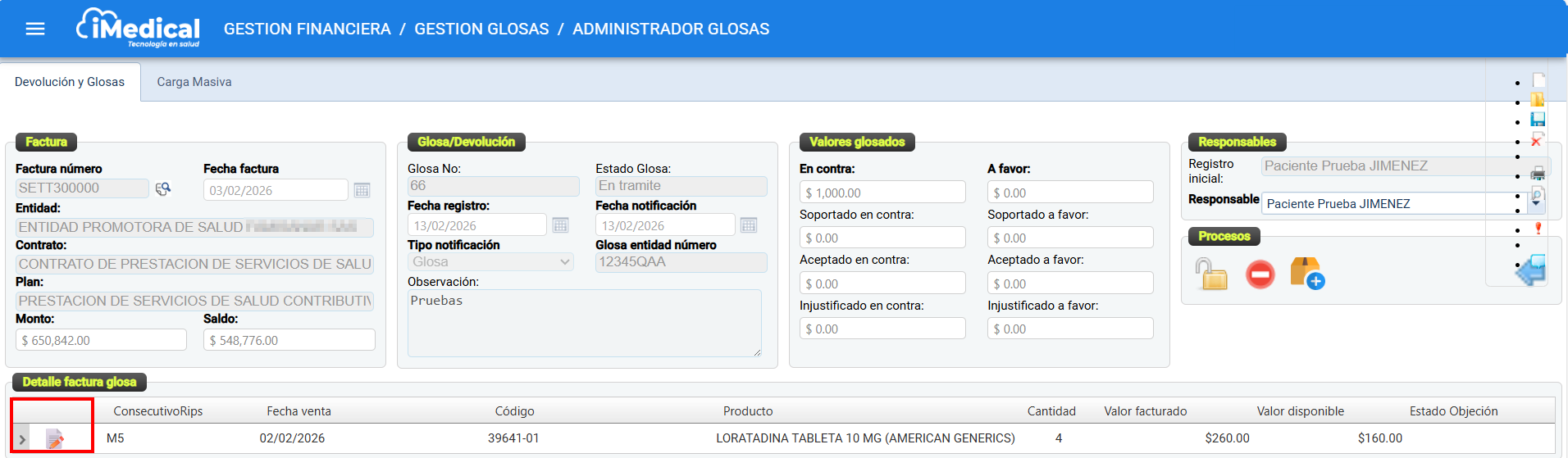Open the hamburger navigation menu
1568x458 pixels.
click(x=35, y=29)
